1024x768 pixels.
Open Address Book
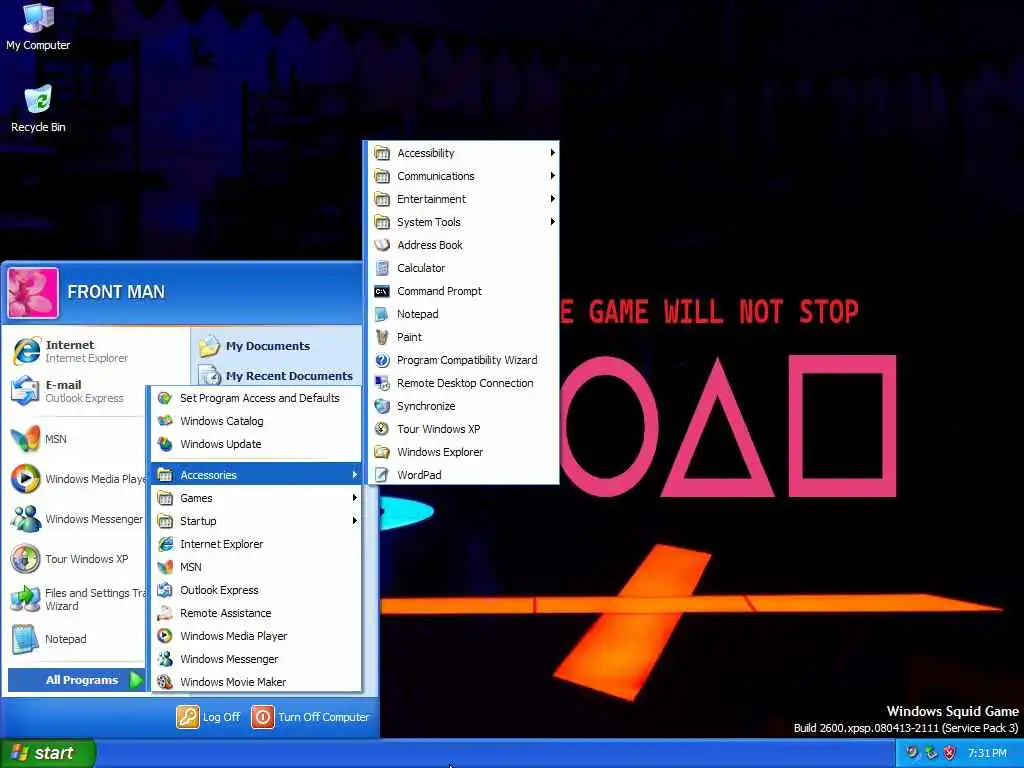pos(464,245)
